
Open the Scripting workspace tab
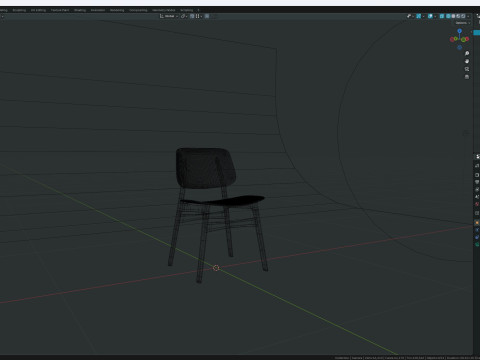click(x=187, y=10)
